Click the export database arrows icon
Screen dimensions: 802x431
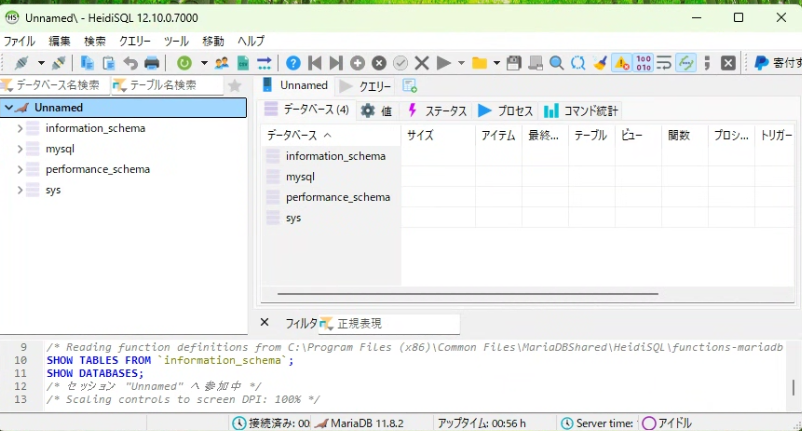click(264, 63)
